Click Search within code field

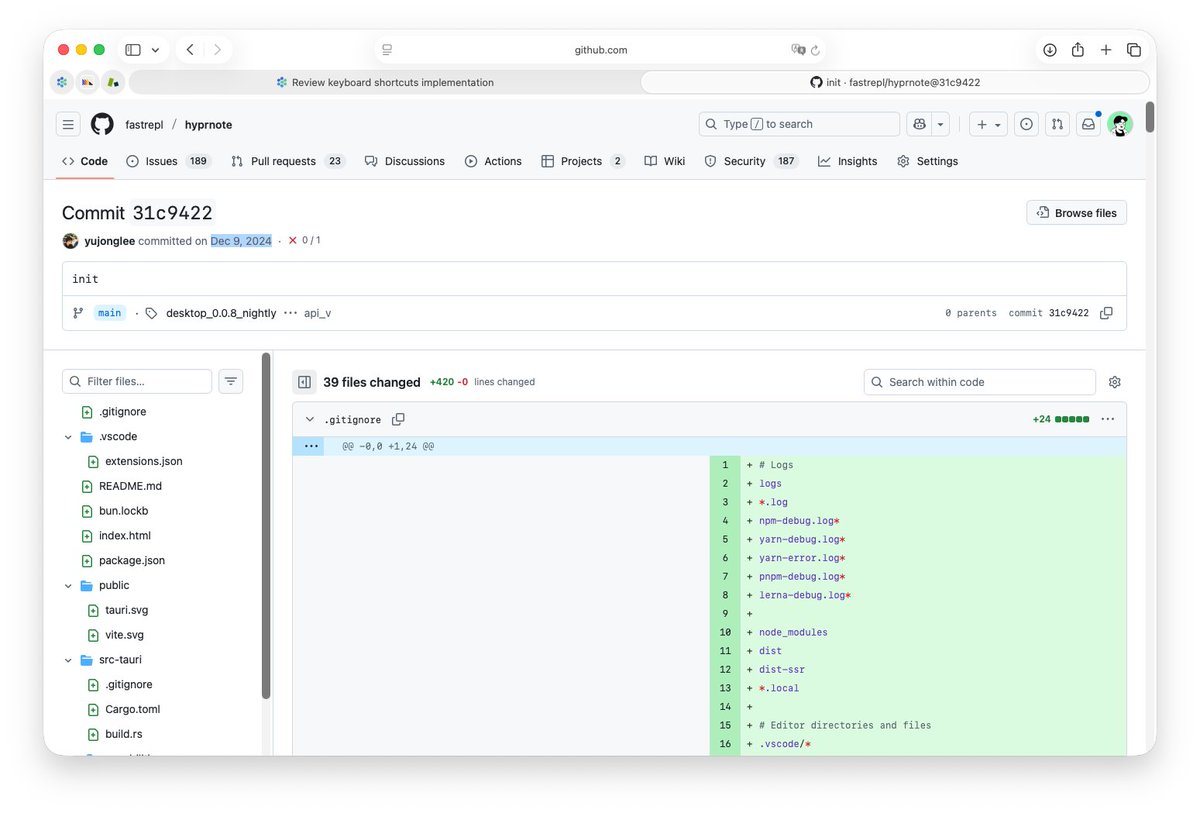980,382
